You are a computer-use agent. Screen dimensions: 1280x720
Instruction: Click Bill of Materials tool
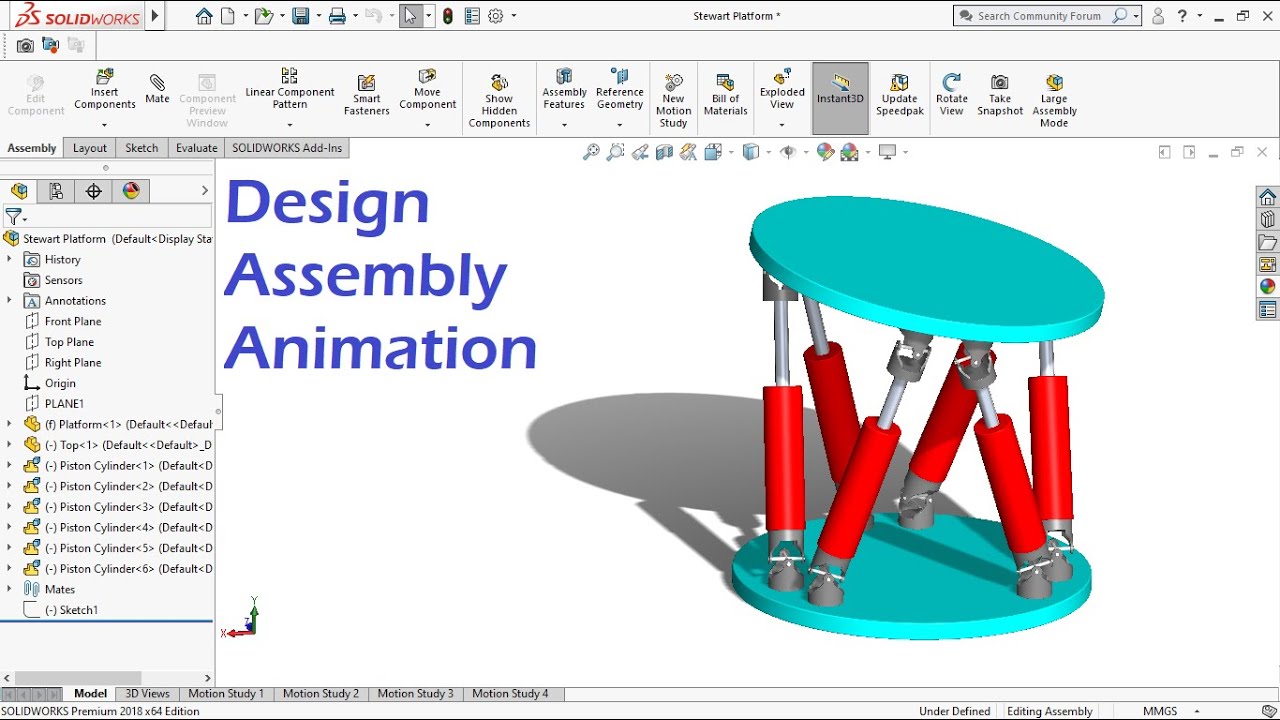pos(725,94)
